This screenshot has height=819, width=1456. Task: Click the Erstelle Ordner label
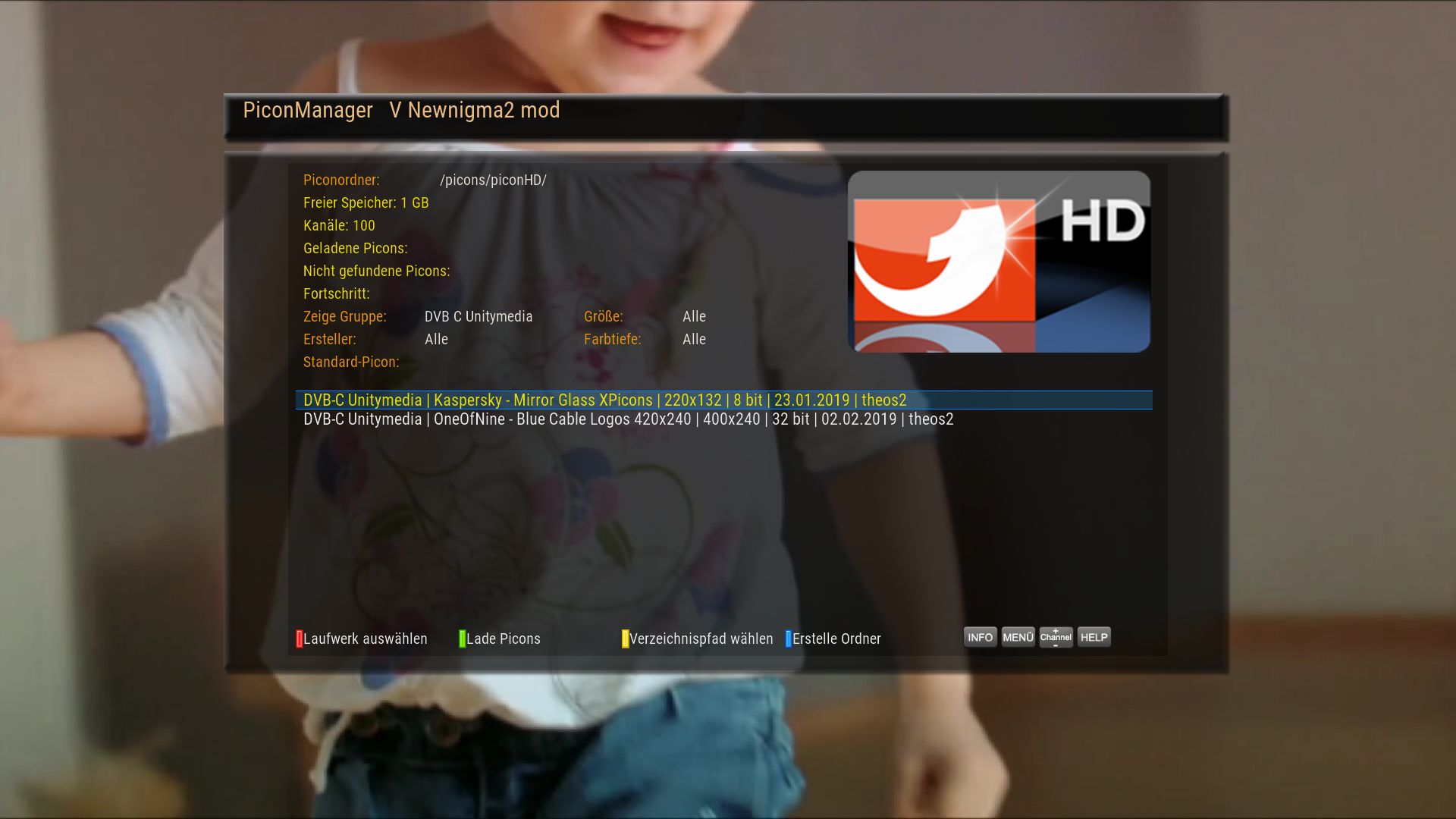836,639
